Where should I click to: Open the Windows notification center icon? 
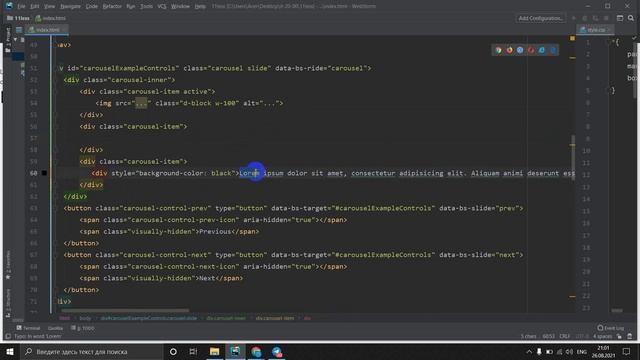coord(627,351)
